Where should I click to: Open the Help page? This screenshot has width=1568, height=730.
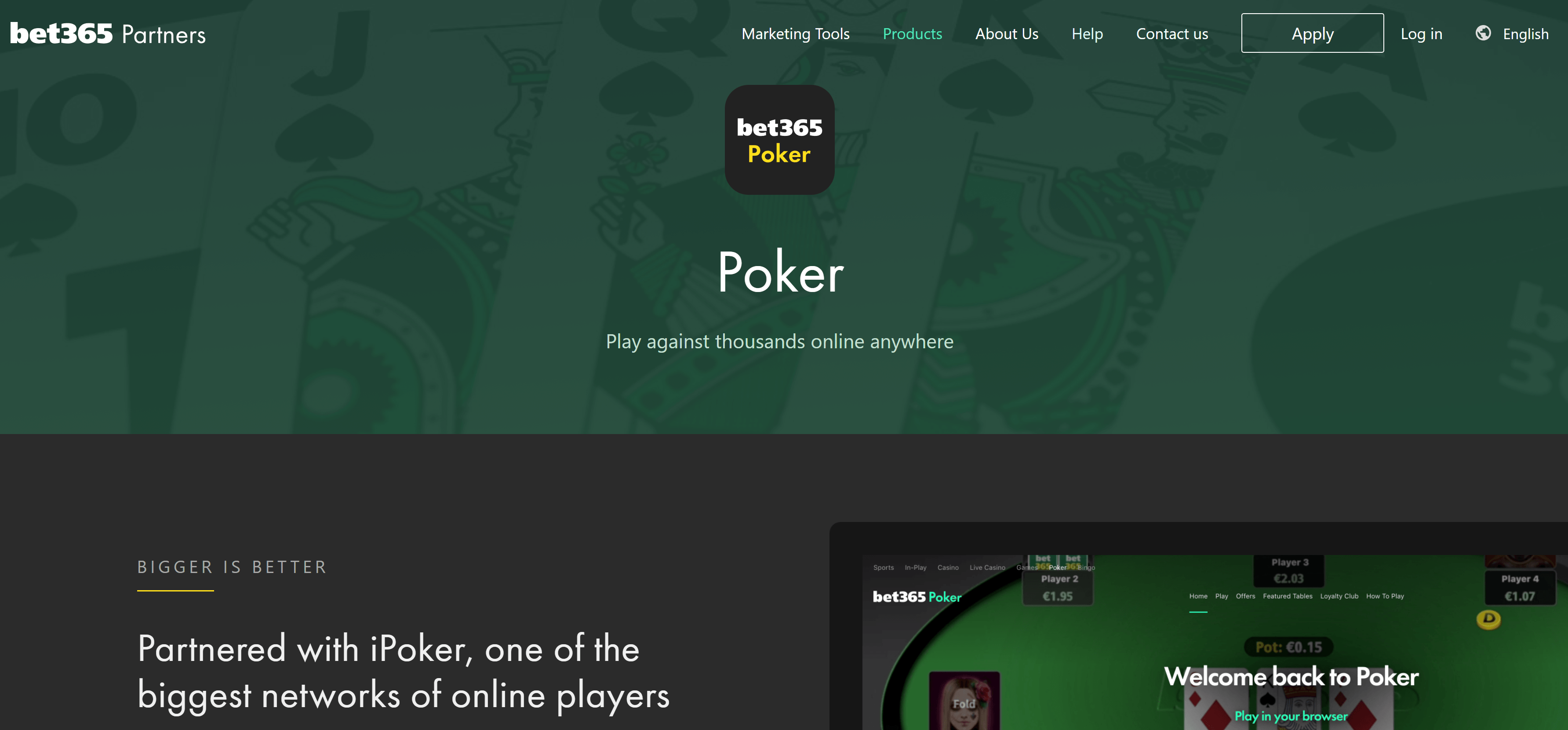click(x=1087, y=34)
